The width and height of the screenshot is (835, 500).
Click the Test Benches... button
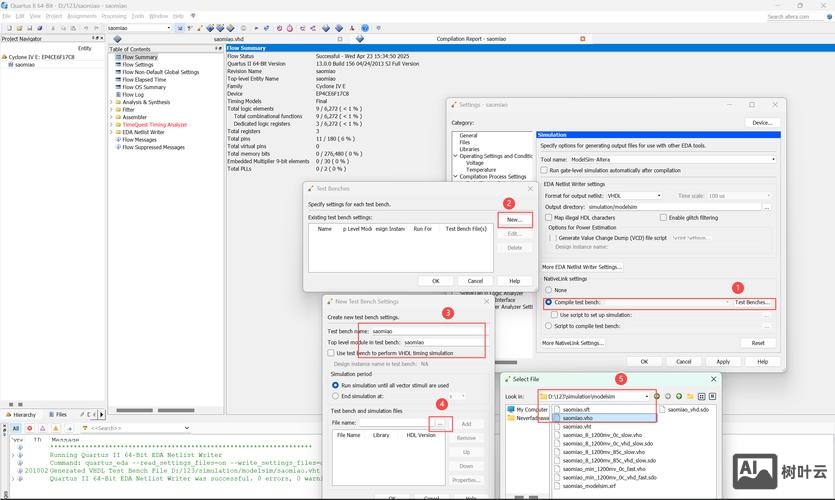click(x=753, y=302)
